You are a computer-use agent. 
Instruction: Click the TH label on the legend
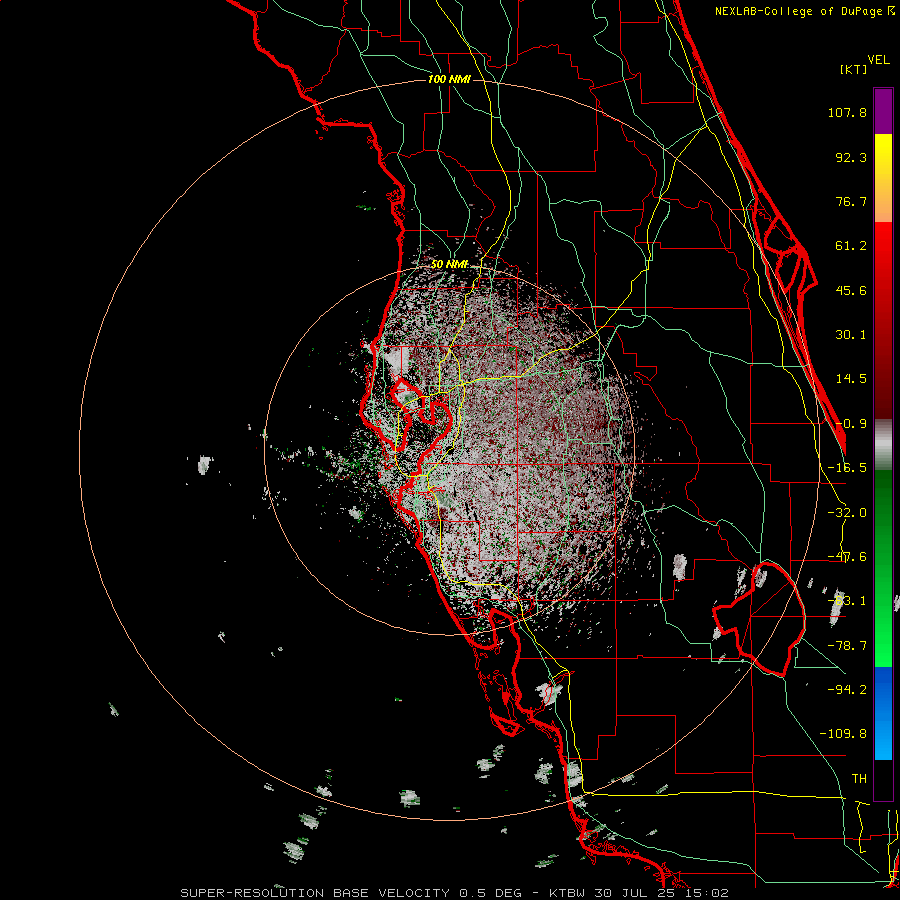(859, 779)
